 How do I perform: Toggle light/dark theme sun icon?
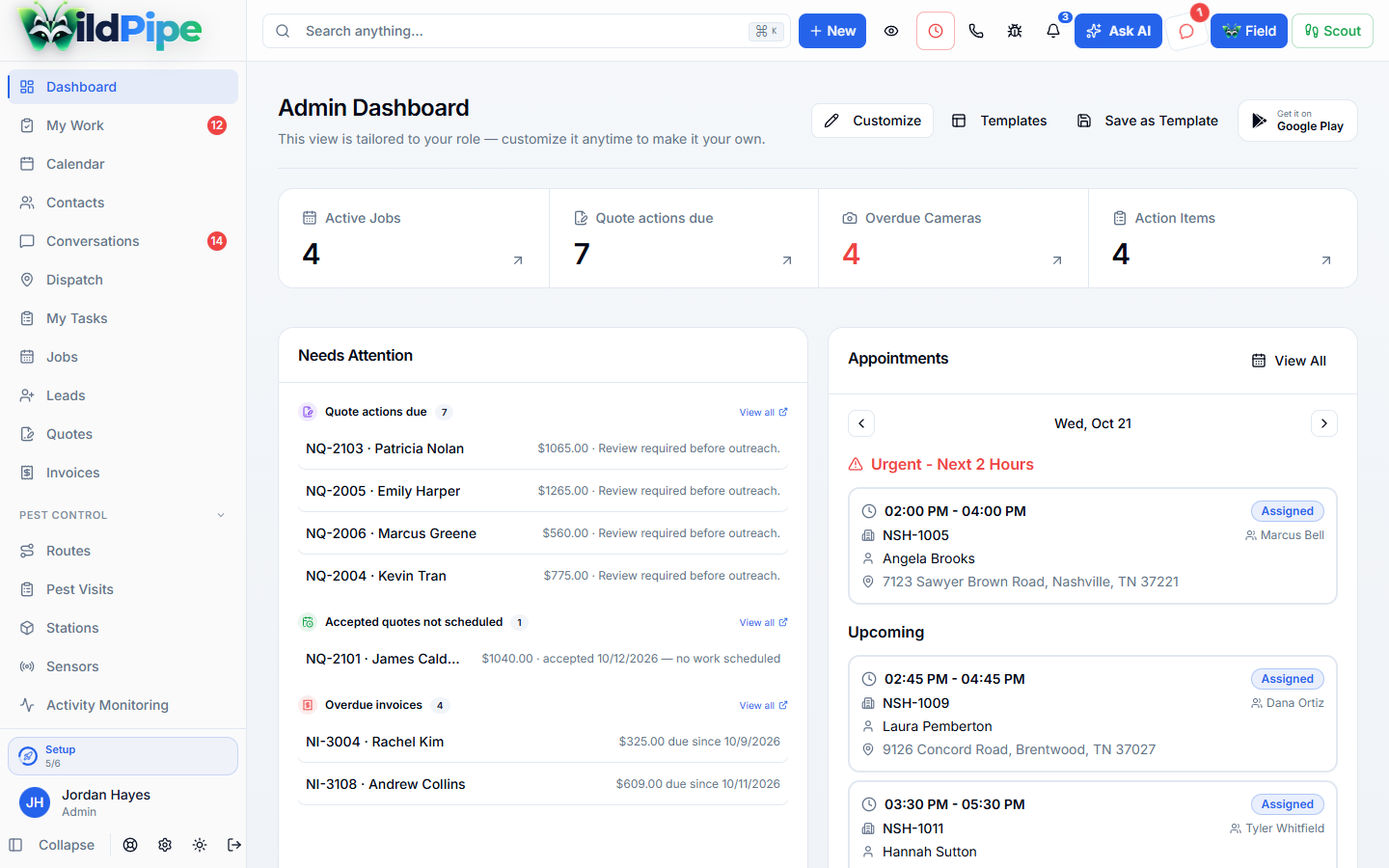(200, 845)
